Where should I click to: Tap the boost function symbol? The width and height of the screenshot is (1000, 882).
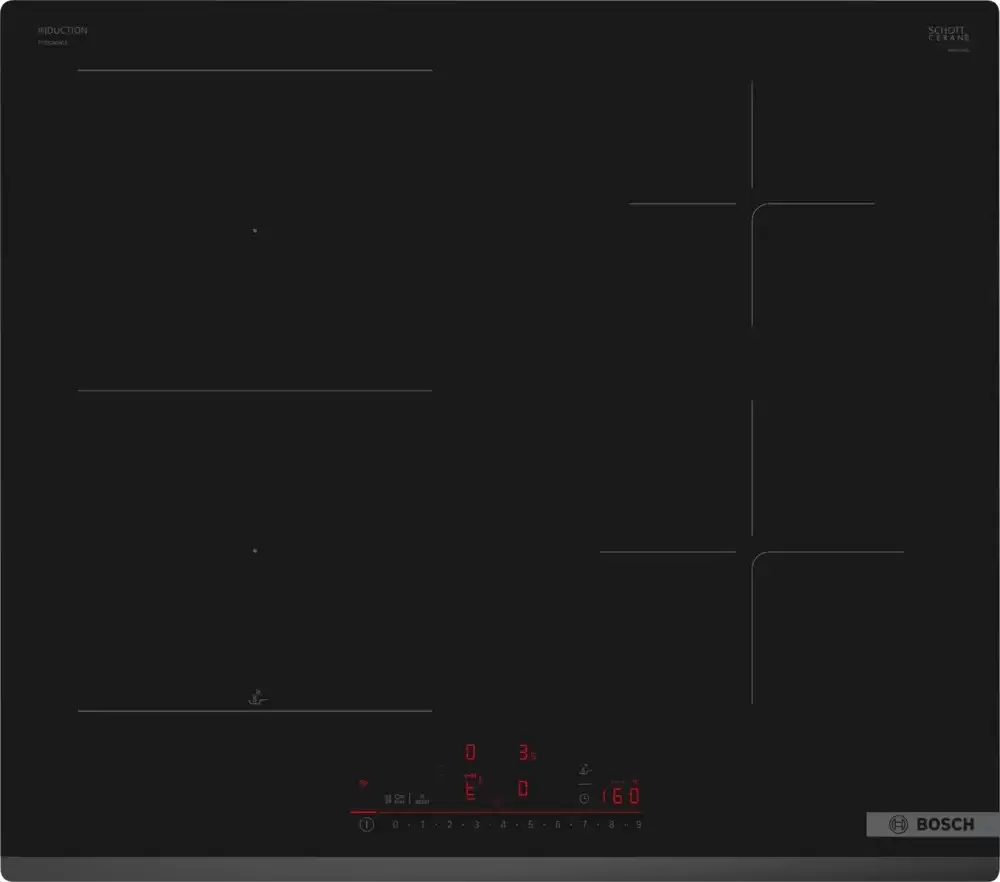point(422,799)
